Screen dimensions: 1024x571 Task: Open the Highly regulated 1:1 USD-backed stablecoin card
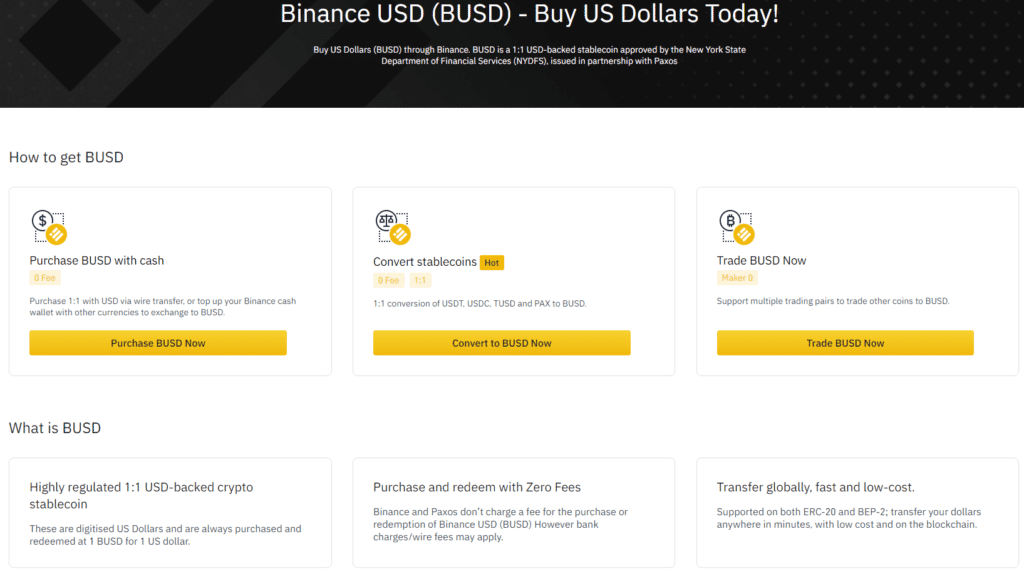tap(170, 512)
